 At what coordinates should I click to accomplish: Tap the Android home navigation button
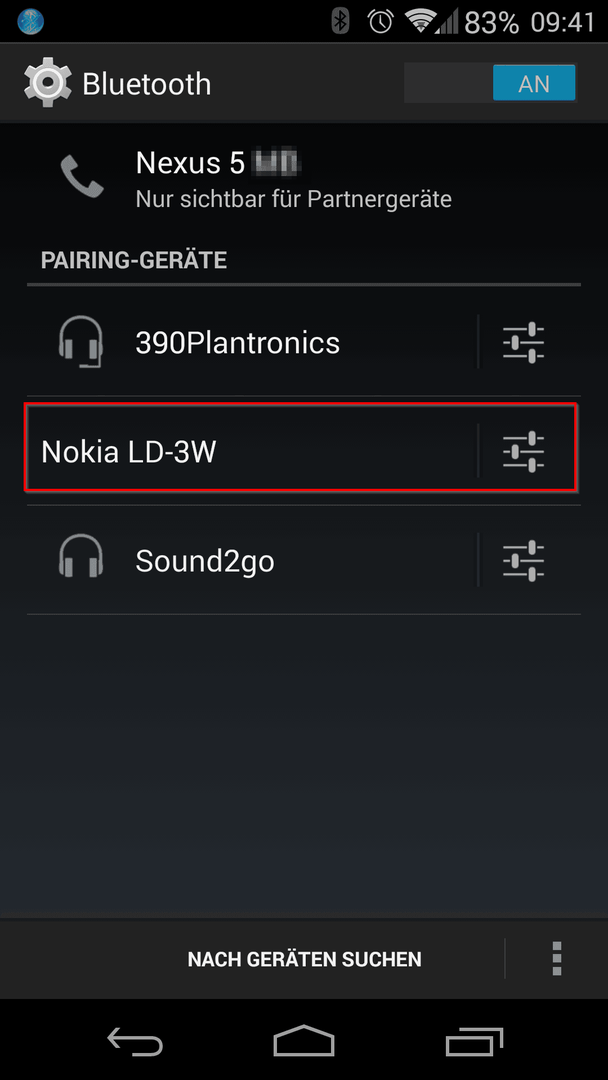click(x=304, y=1041)
